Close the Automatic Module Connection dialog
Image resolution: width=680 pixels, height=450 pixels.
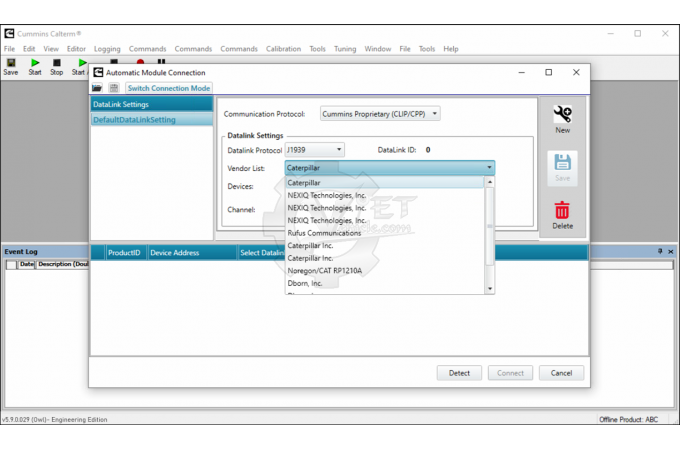tap(576, 72)
